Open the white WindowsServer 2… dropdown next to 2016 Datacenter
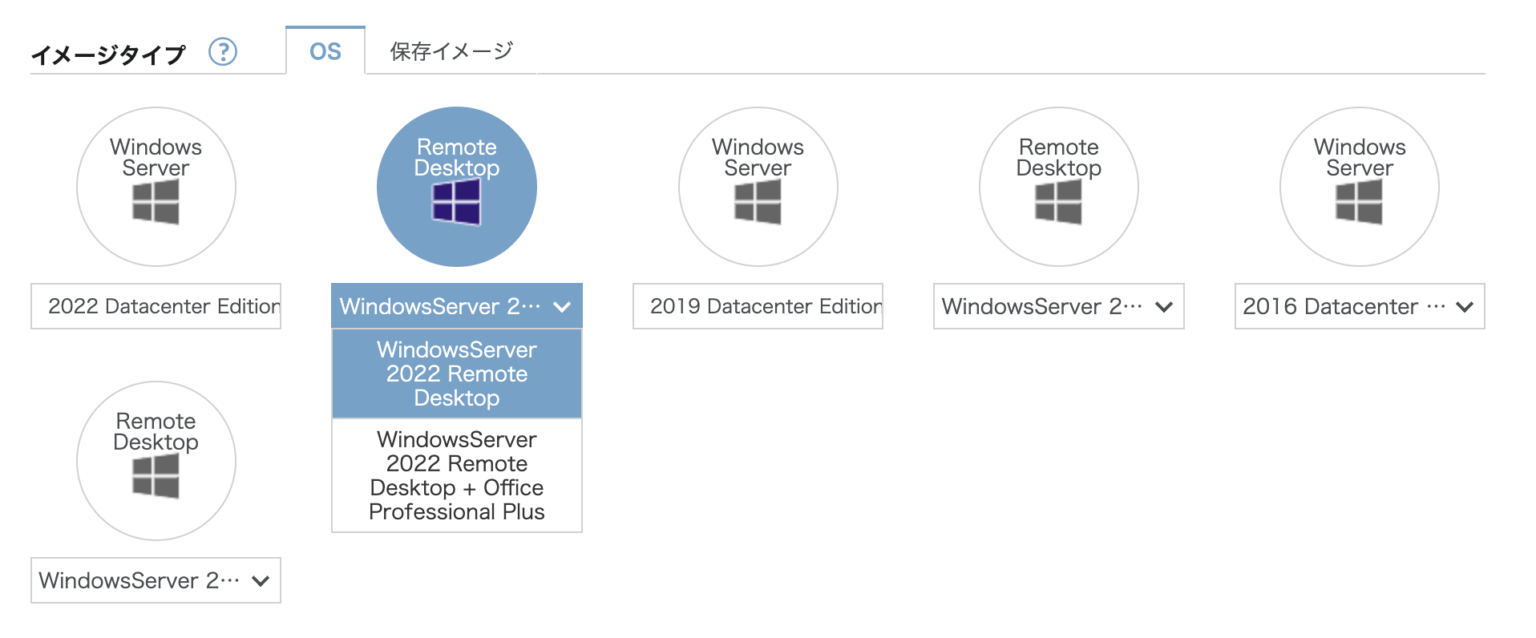 tap(1059, 306)
